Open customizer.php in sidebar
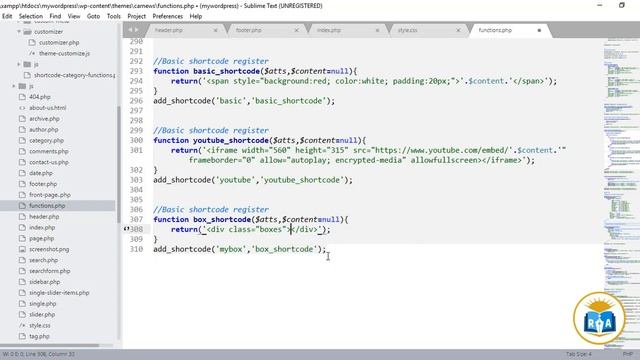 [x=59, y=42]
